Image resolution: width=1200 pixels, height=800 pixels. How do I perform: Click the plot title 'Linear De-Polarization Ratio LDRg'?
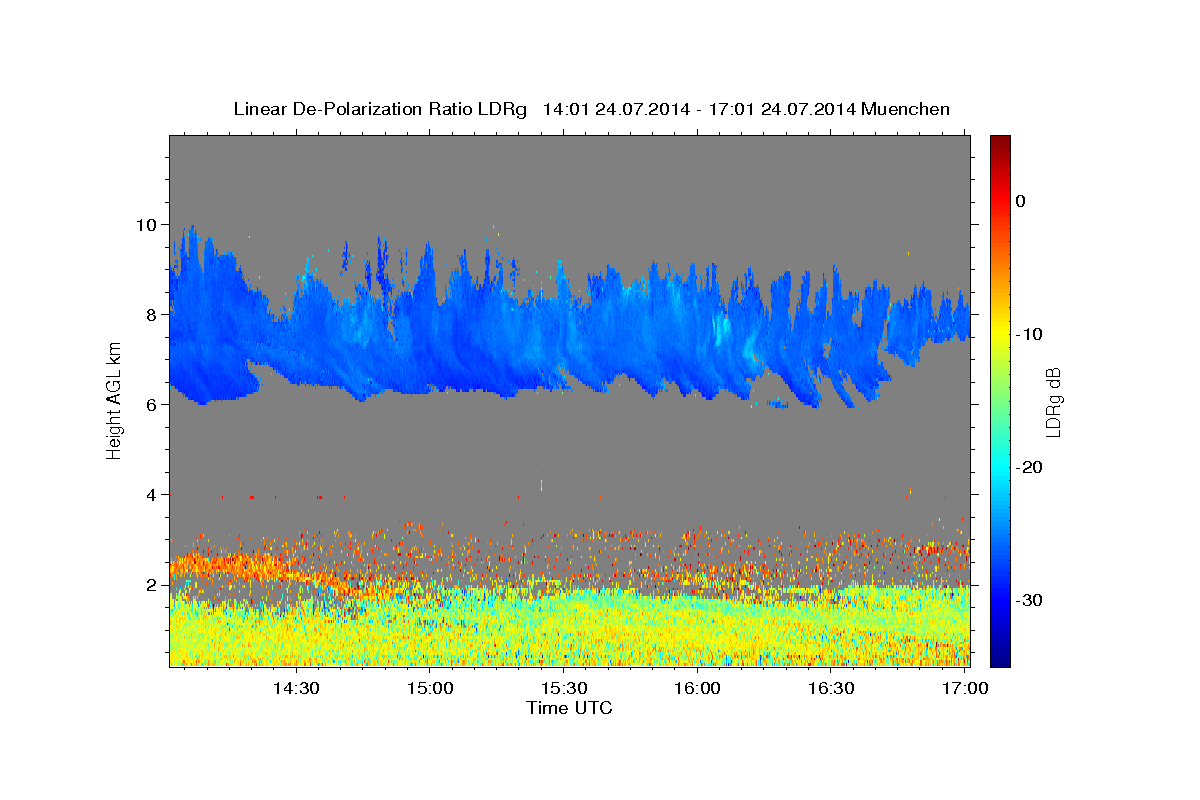pos(379,109)
